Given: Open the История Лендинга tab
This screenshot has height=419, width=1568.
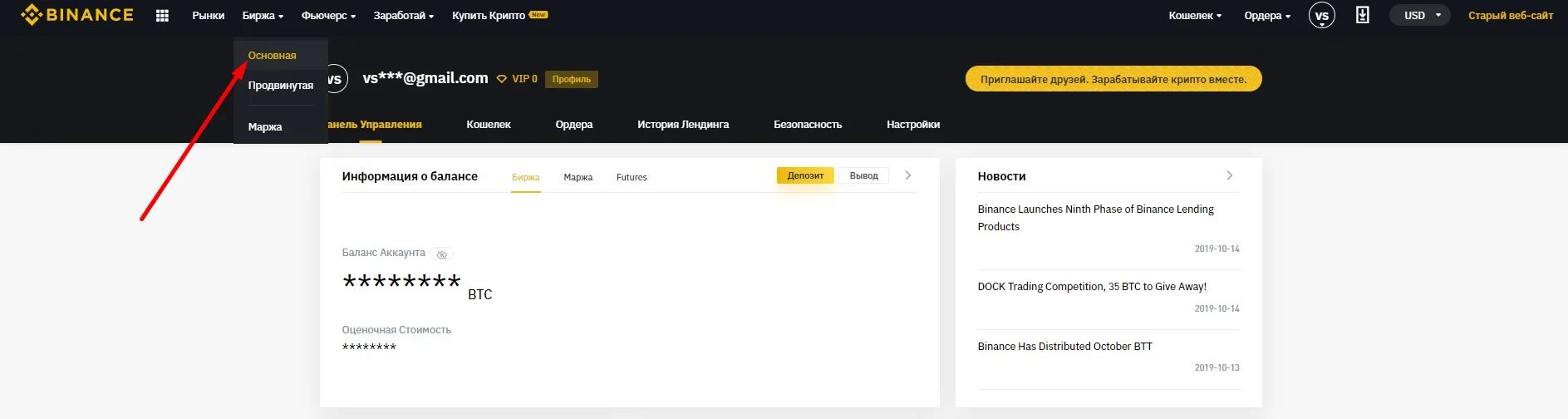Looking at the screenshot, I should click(x=683, y=125).
